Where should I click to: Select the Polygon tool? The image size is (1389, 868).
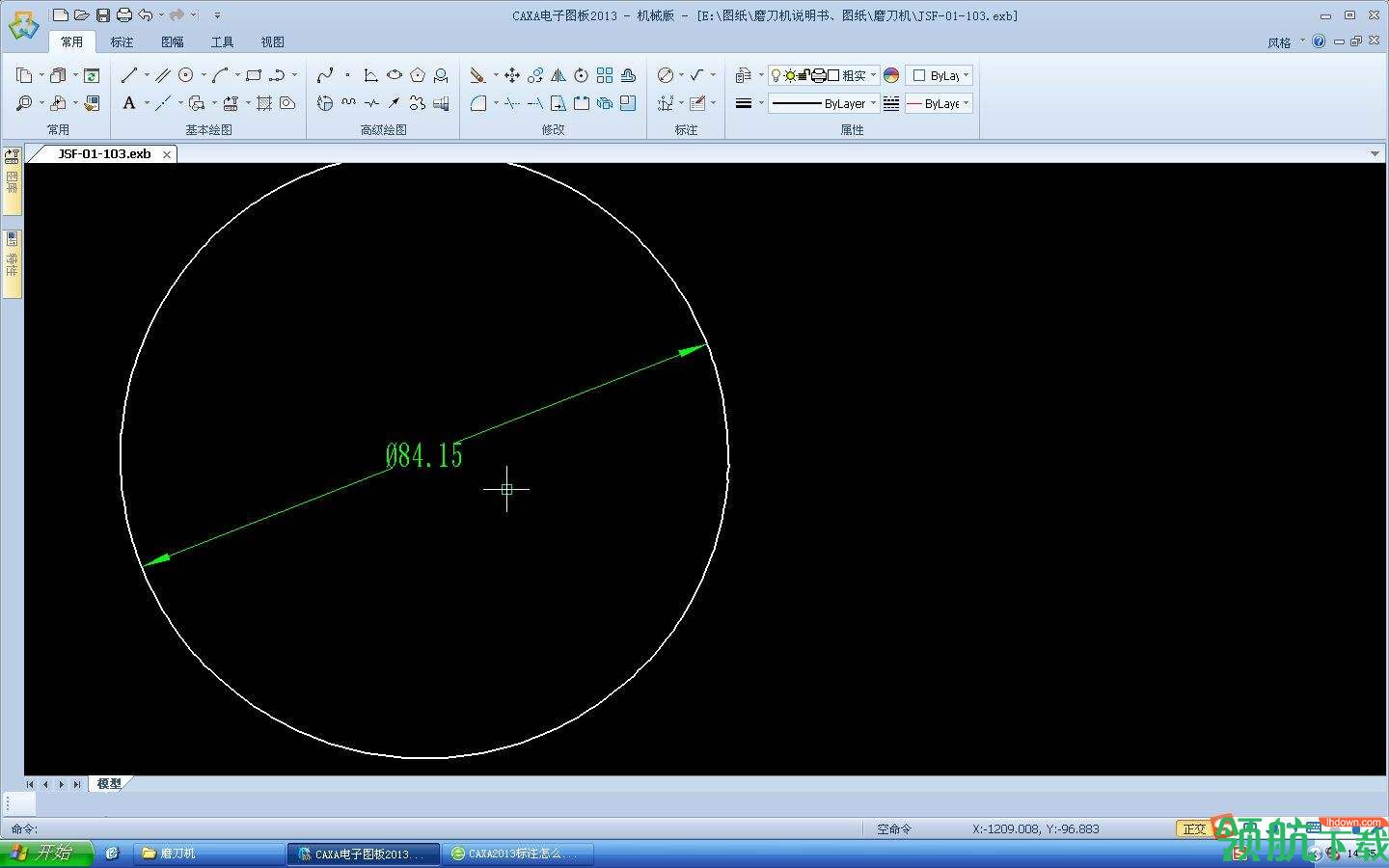418,74
